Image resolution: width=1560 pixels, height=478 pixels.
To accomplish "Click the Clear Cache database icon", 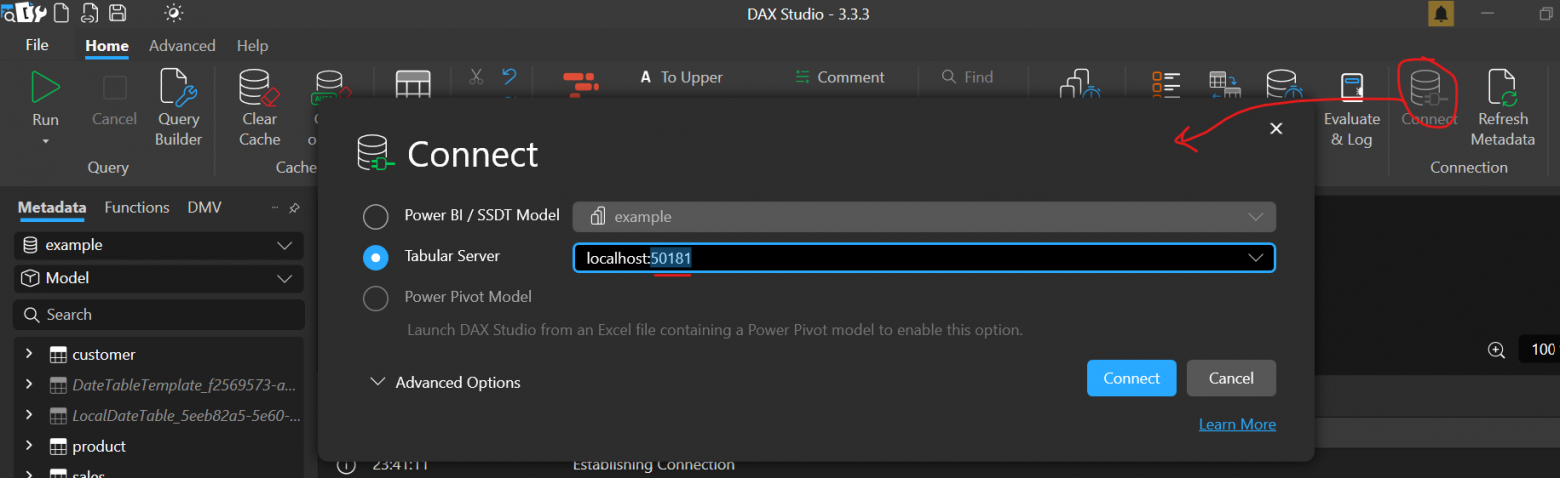I will tap(259, 90).
